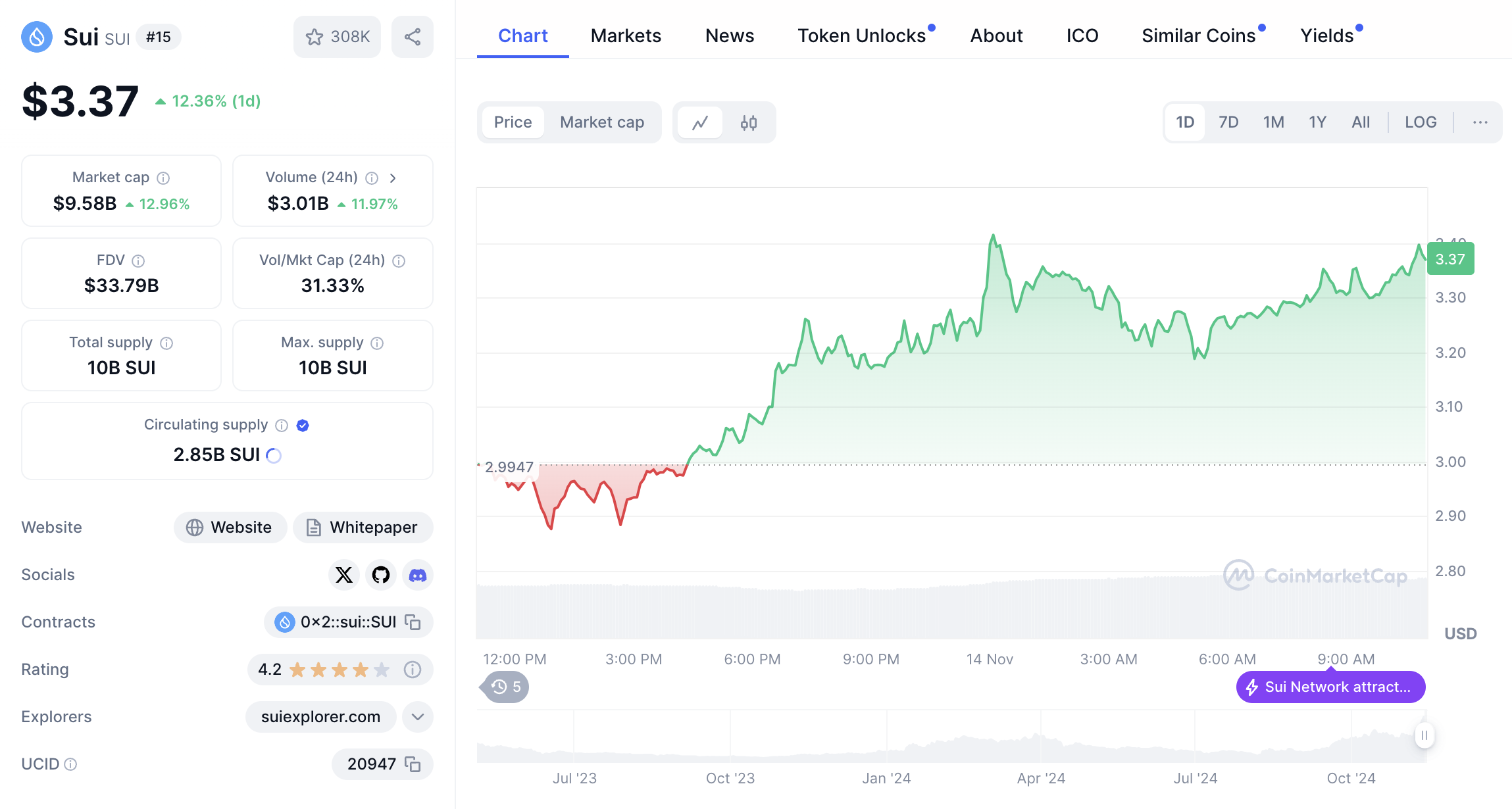
Task: Click Total supply info icon
Action: coord(167,343)
